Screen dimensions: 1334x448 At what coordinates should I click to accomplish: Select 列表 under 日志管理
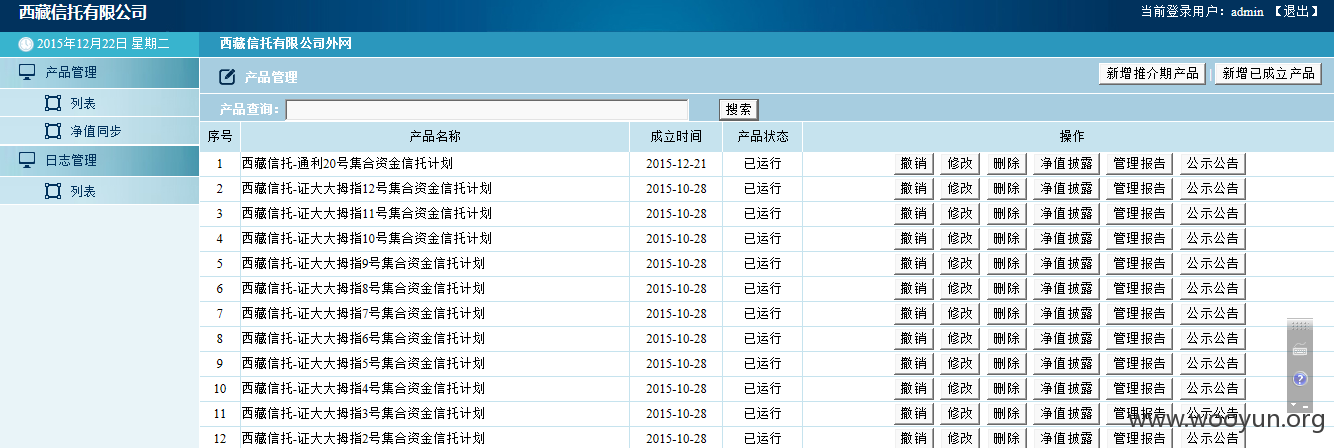coord(83,191)
